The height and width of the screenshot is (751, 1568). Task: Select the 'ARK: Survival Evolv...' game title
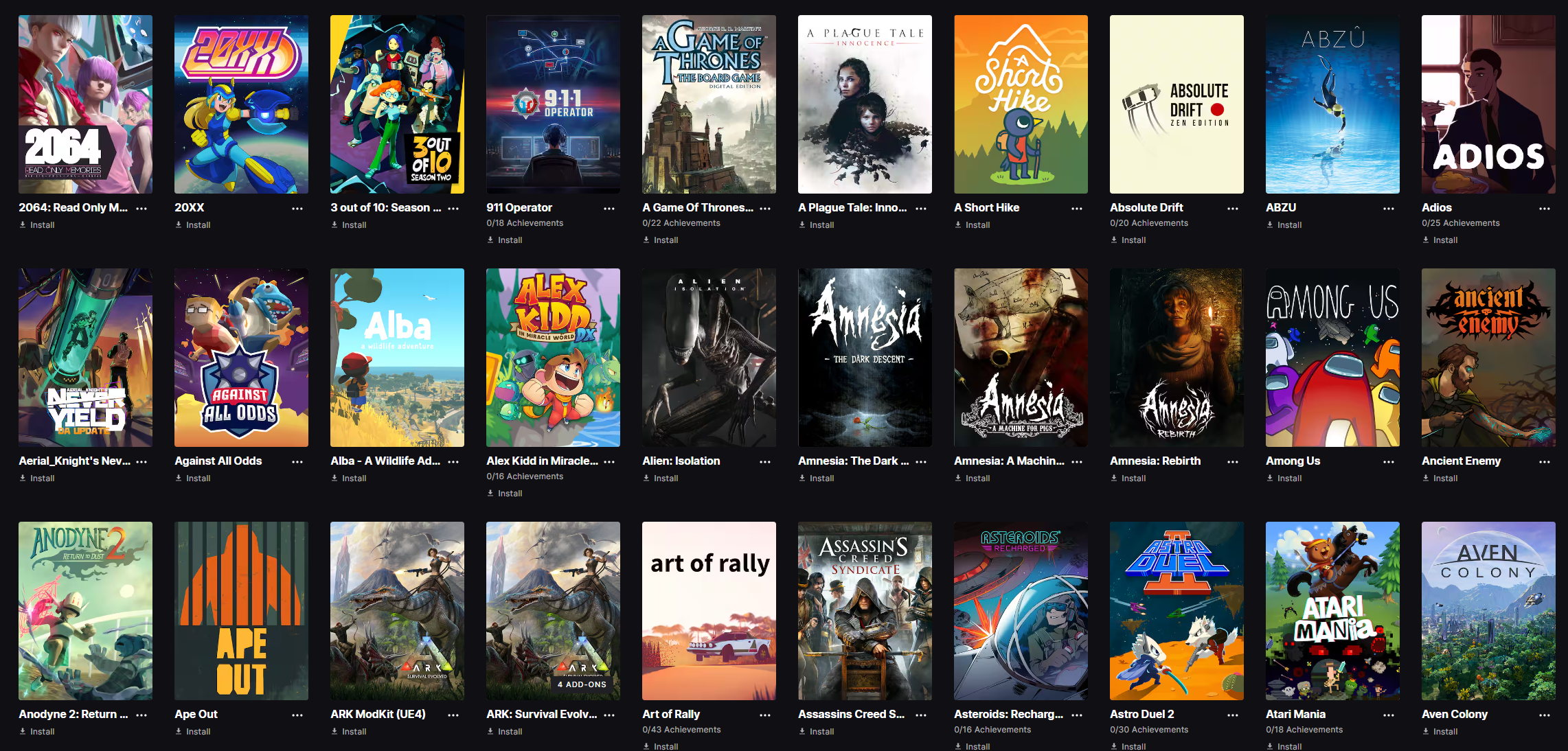pos(542,715)
